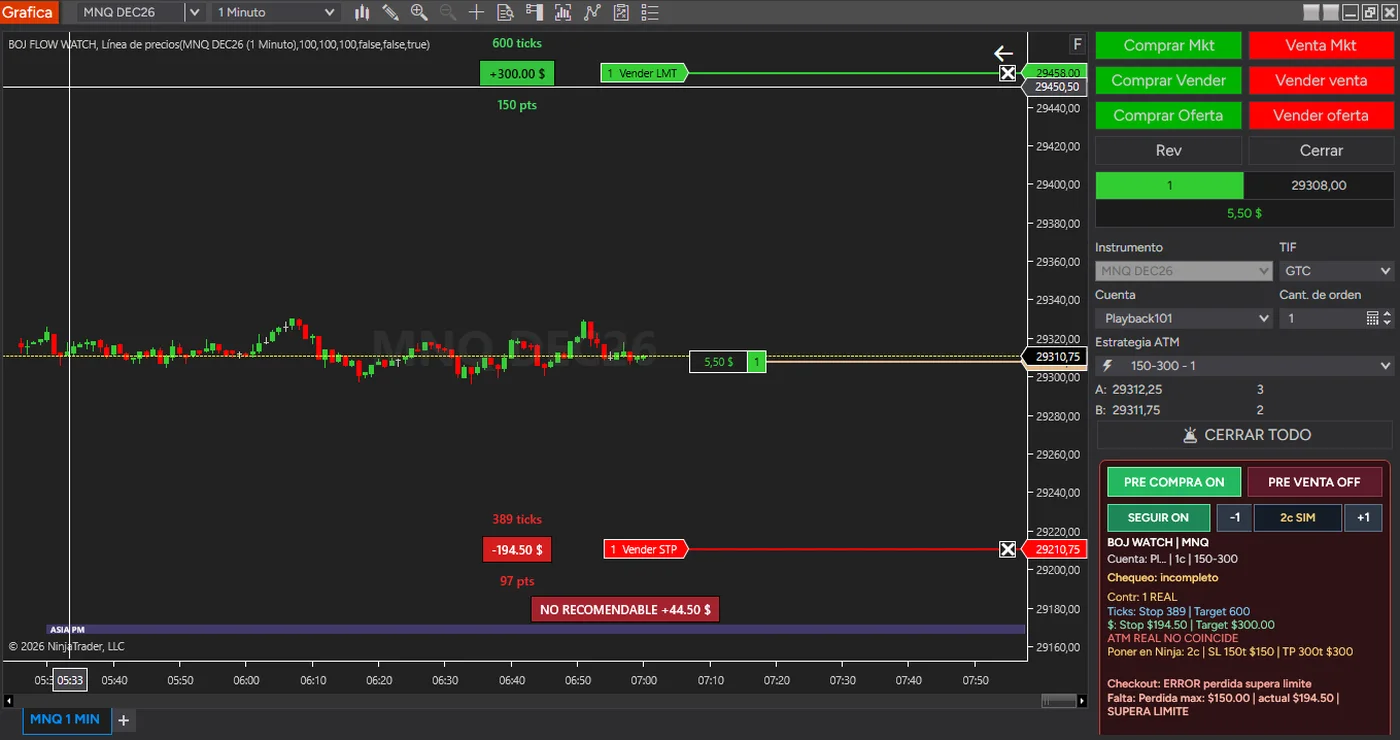The height and width of the screenshot is (740, 1400).
Task: Click the Rev button
Action: tap(1169, 150)
